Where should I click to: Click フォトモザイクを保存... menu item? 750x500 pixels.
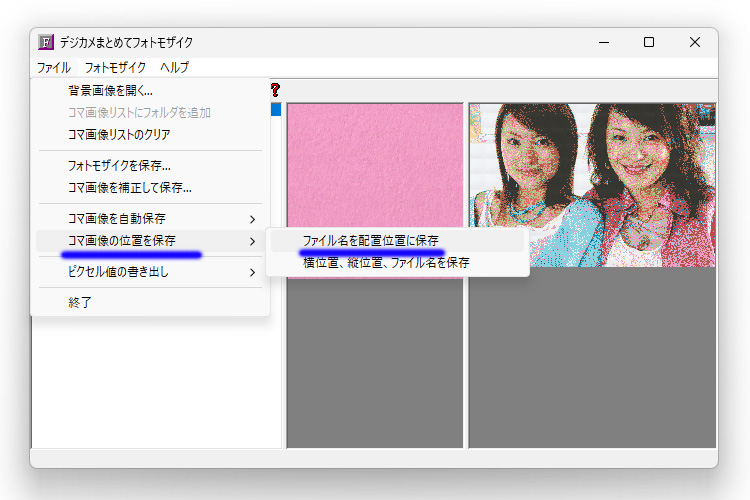point(118,166)
